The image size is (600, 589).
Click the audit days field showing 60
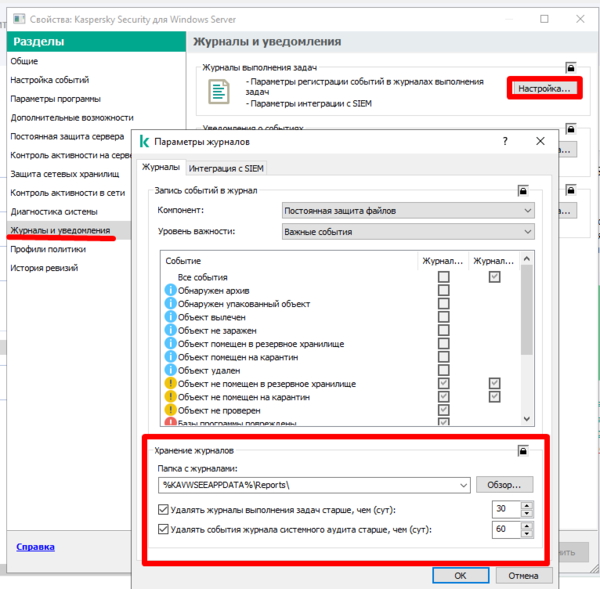click(506, 529)
